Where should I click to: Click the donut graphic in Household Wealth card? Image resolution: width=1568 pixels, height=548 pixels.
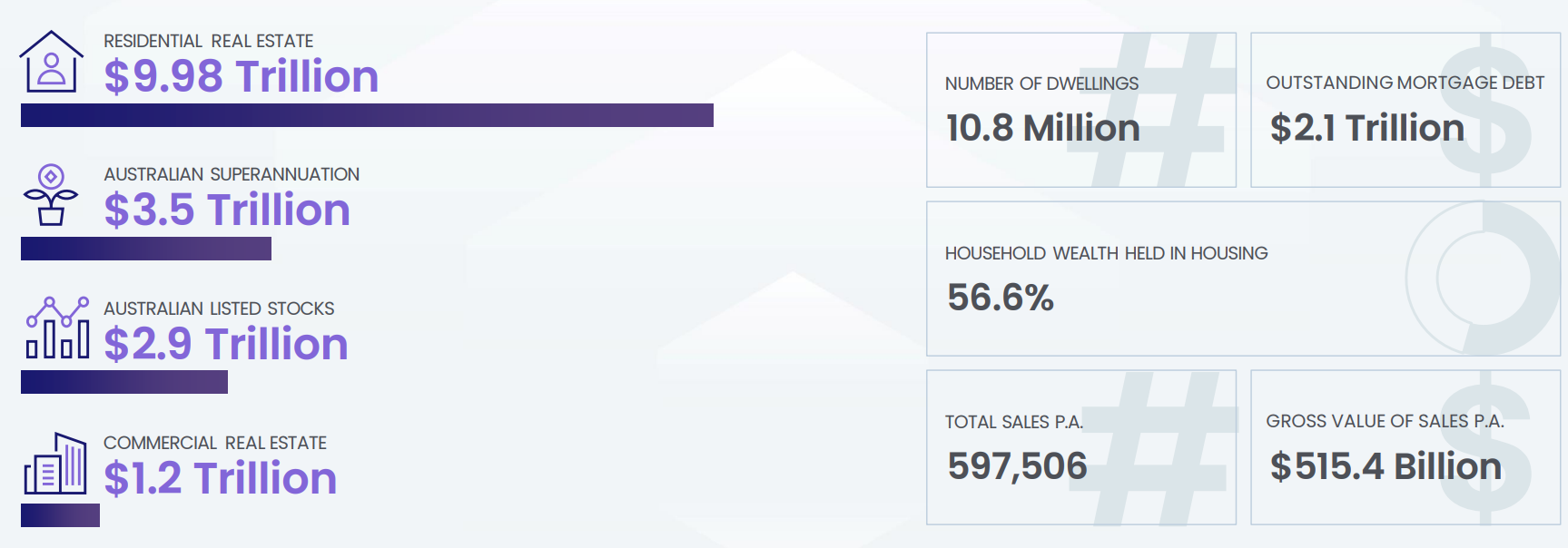coord(1482,278)
